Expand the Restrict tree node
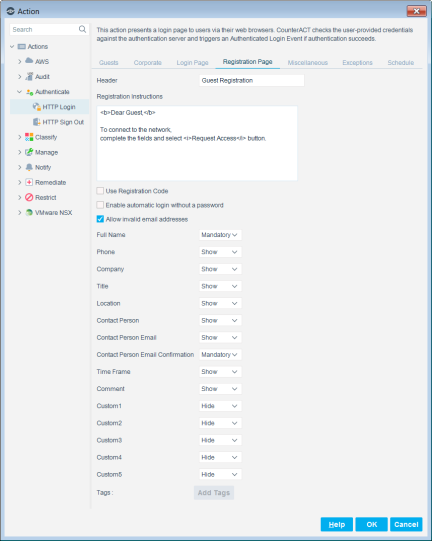The width and height of the screenshot is (432, 541). click(x=20, y=197)
